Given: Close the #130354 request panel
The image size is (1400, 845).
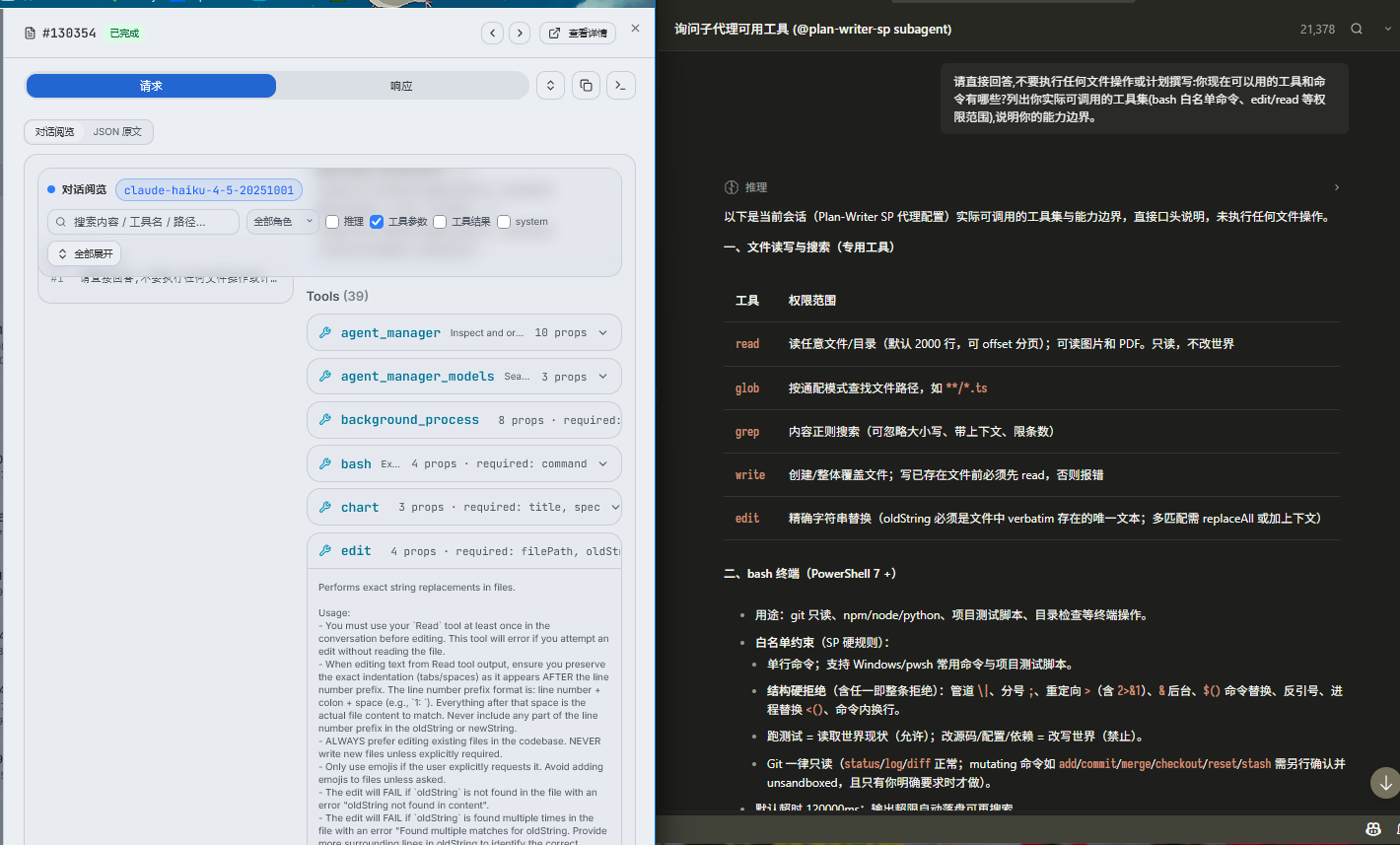Looking at the screenshot, I should click(635, 29).
